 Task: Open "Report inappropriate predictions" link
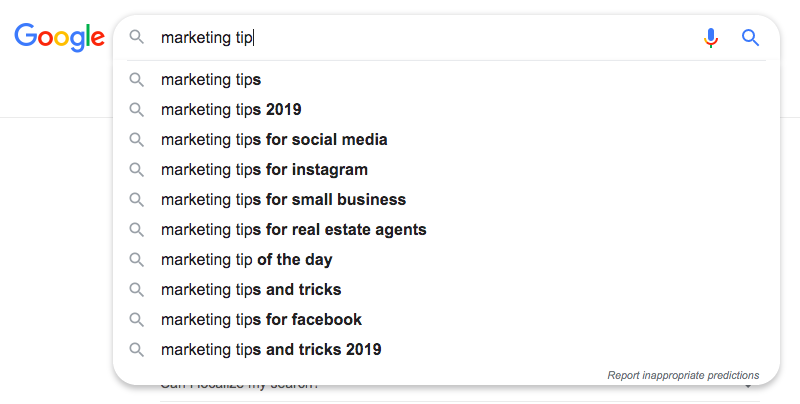click(683, 376)
